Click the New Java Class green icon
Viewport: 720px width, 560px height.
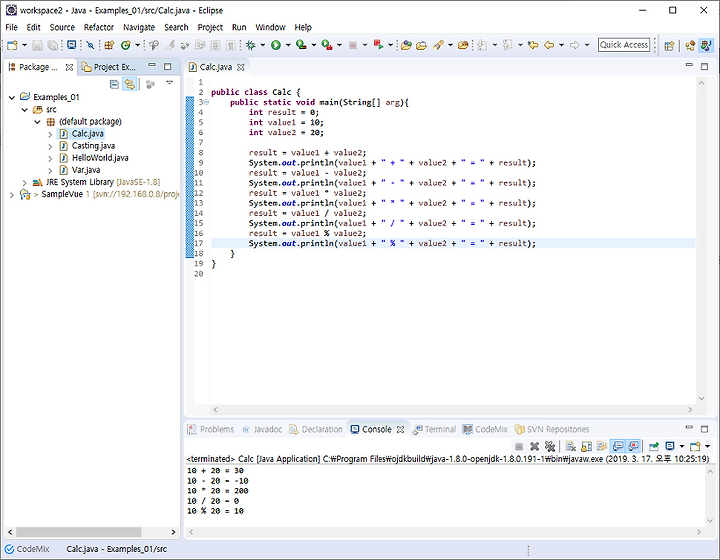click(125, 45)
